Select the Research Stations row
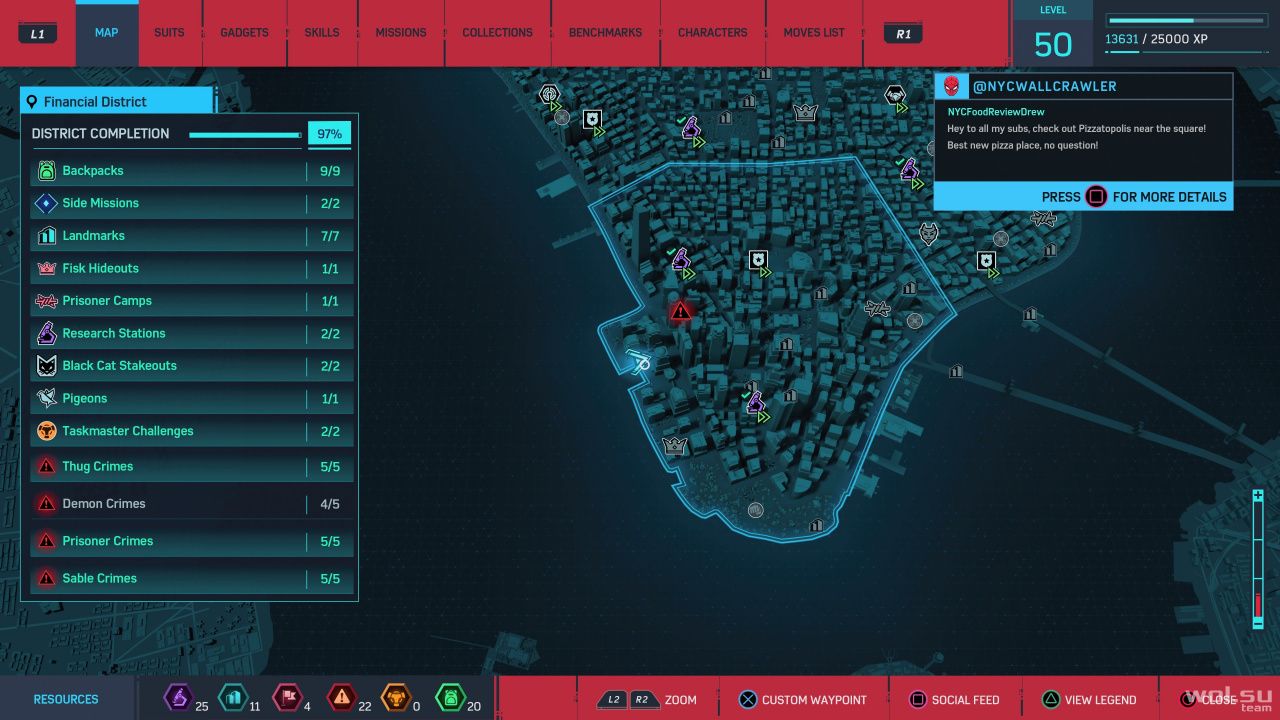The width and height of the screenshot is (1280, 720). click(x=191, y=334)
